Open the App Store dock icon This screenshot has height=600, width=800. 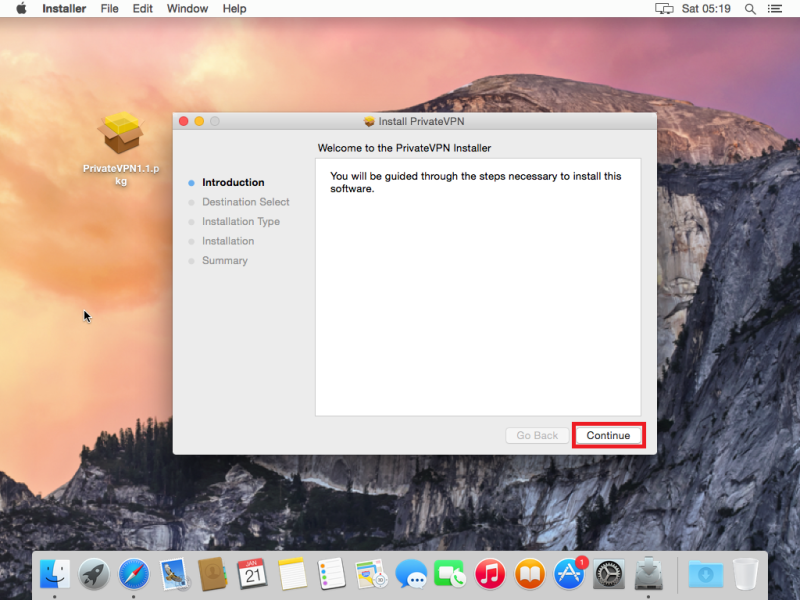pos(569,573)
